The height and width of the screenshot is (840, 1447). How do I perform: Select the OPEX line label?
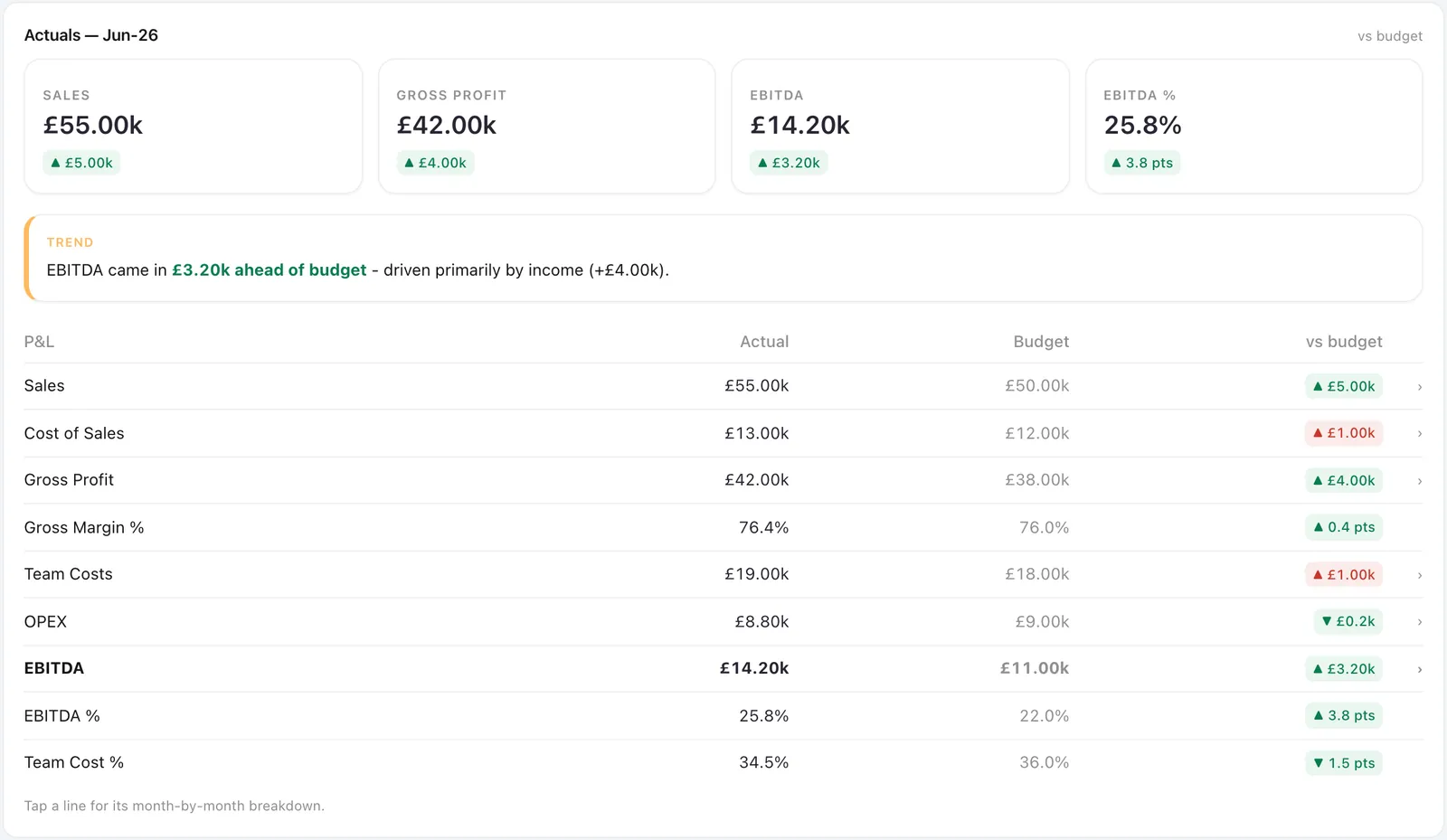tap(45, 621)
